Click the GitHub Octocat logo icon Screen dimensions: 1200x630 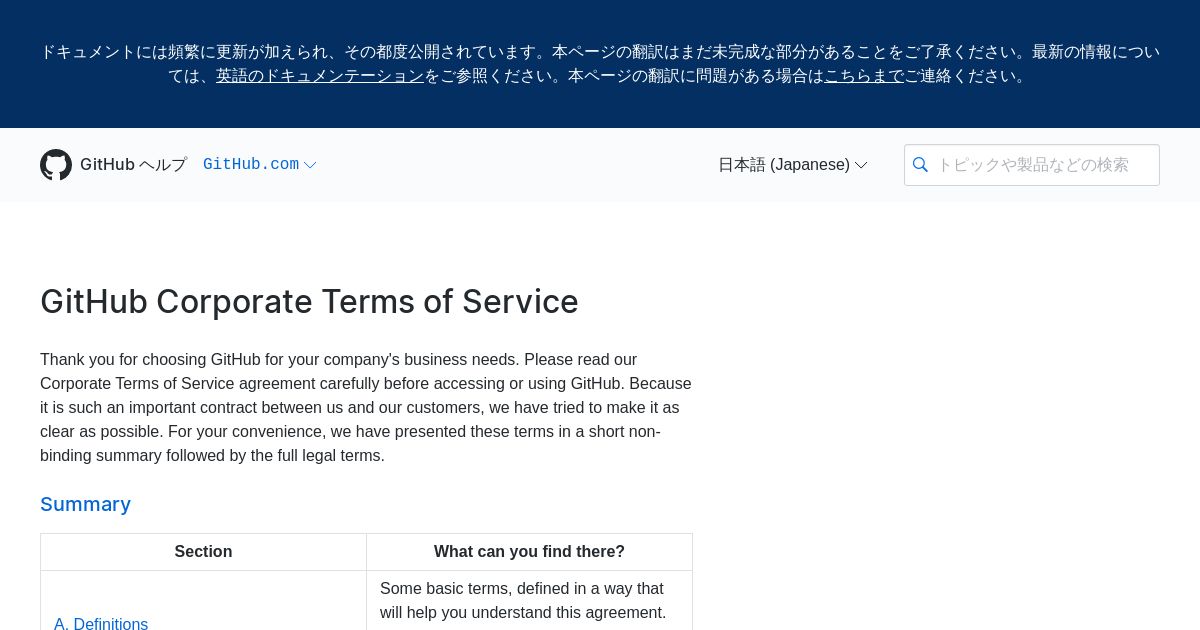(x=56, y=165)
